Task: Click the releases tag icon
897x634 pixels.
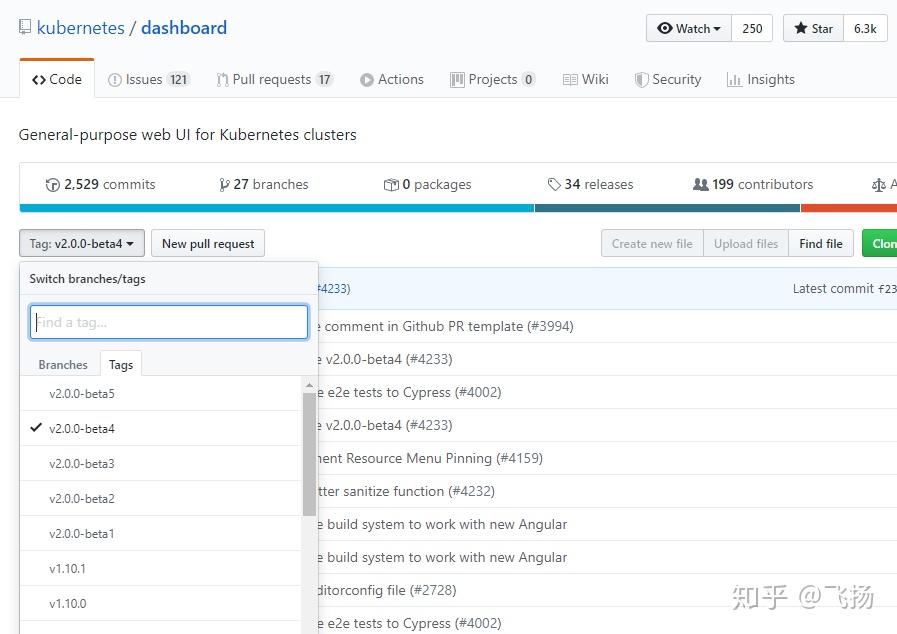Action: coord(554,185)
